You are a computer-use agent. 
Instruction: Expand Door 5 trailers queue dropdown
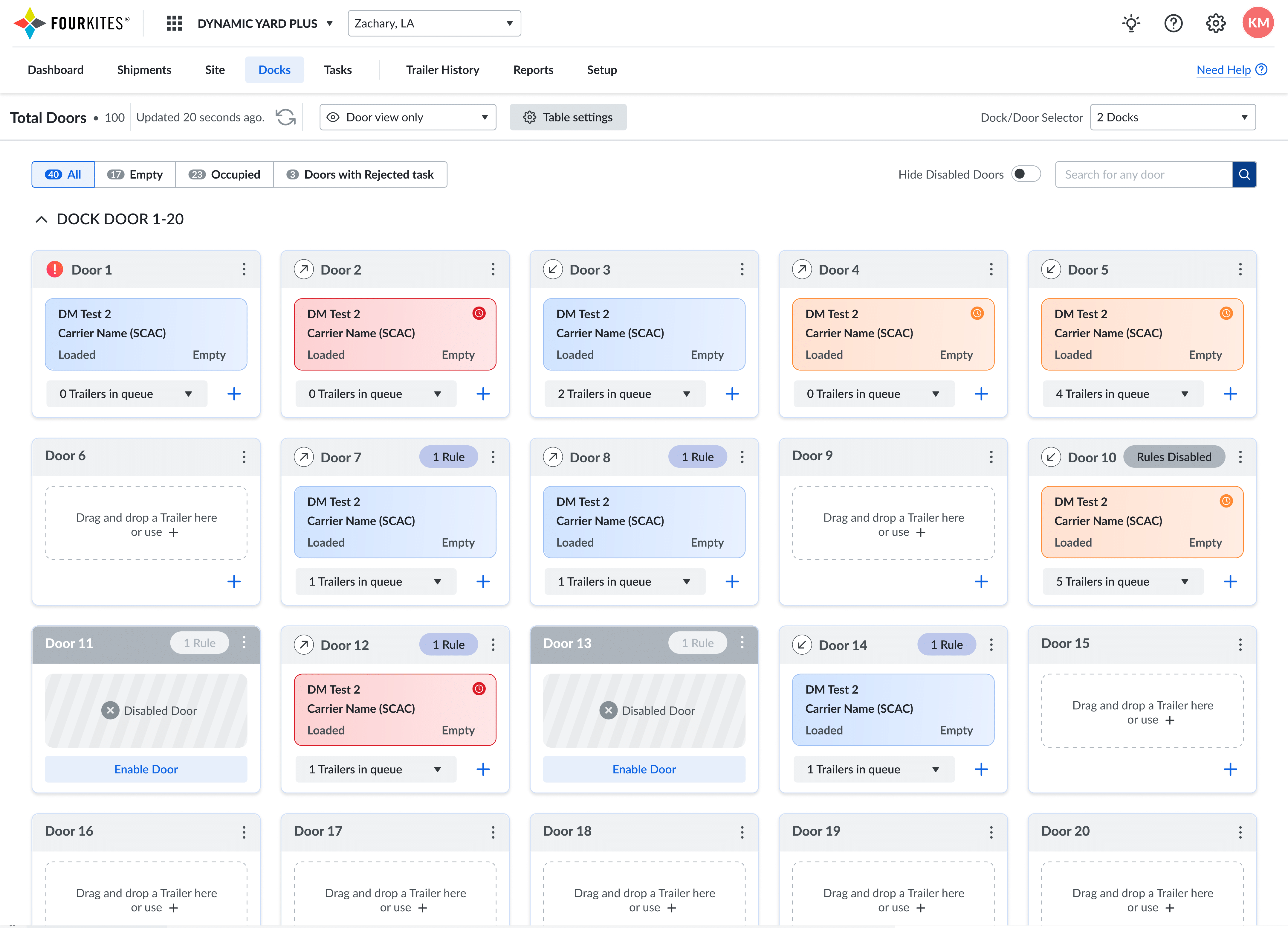coord(1123,394)
